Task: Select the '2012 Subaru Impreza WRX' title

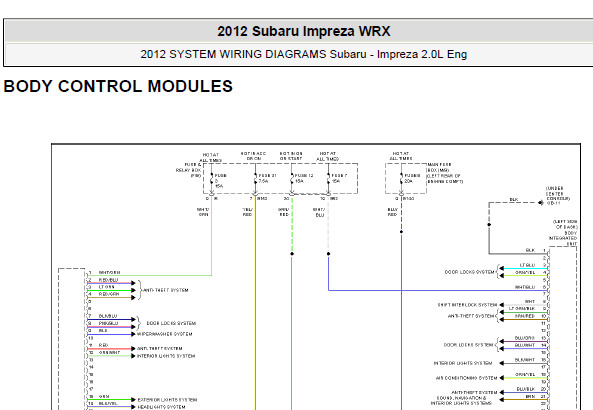Action: click(304, 31)
